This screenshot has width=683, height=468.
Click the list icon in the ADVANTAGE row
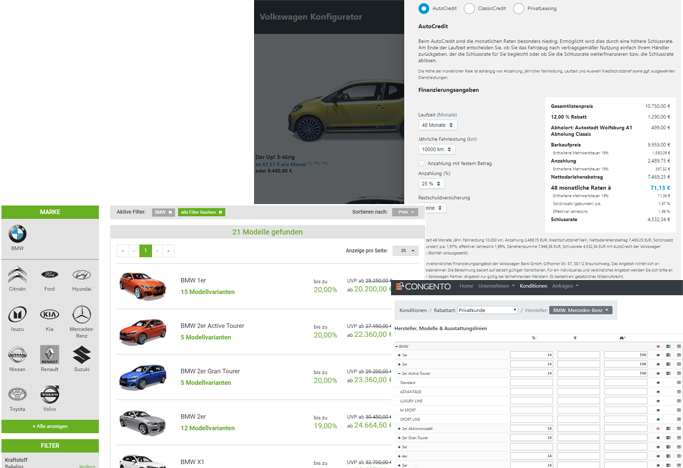[679, 392]
